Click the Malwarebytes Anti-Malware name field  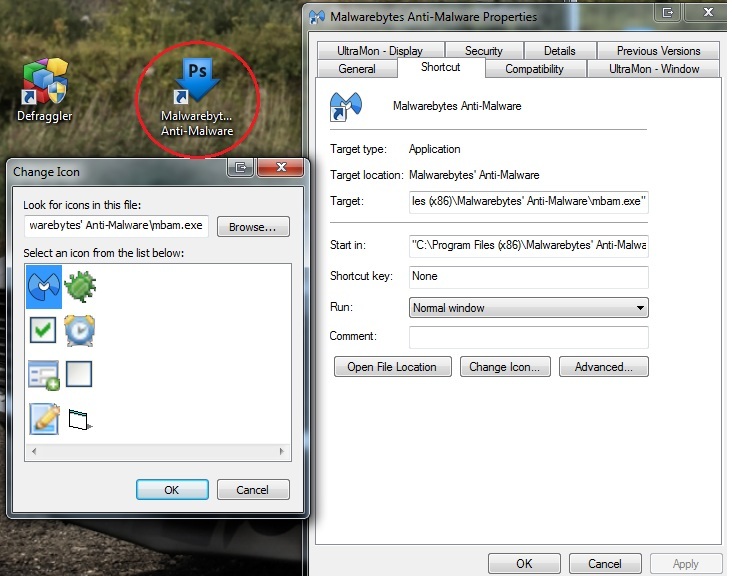457,106
